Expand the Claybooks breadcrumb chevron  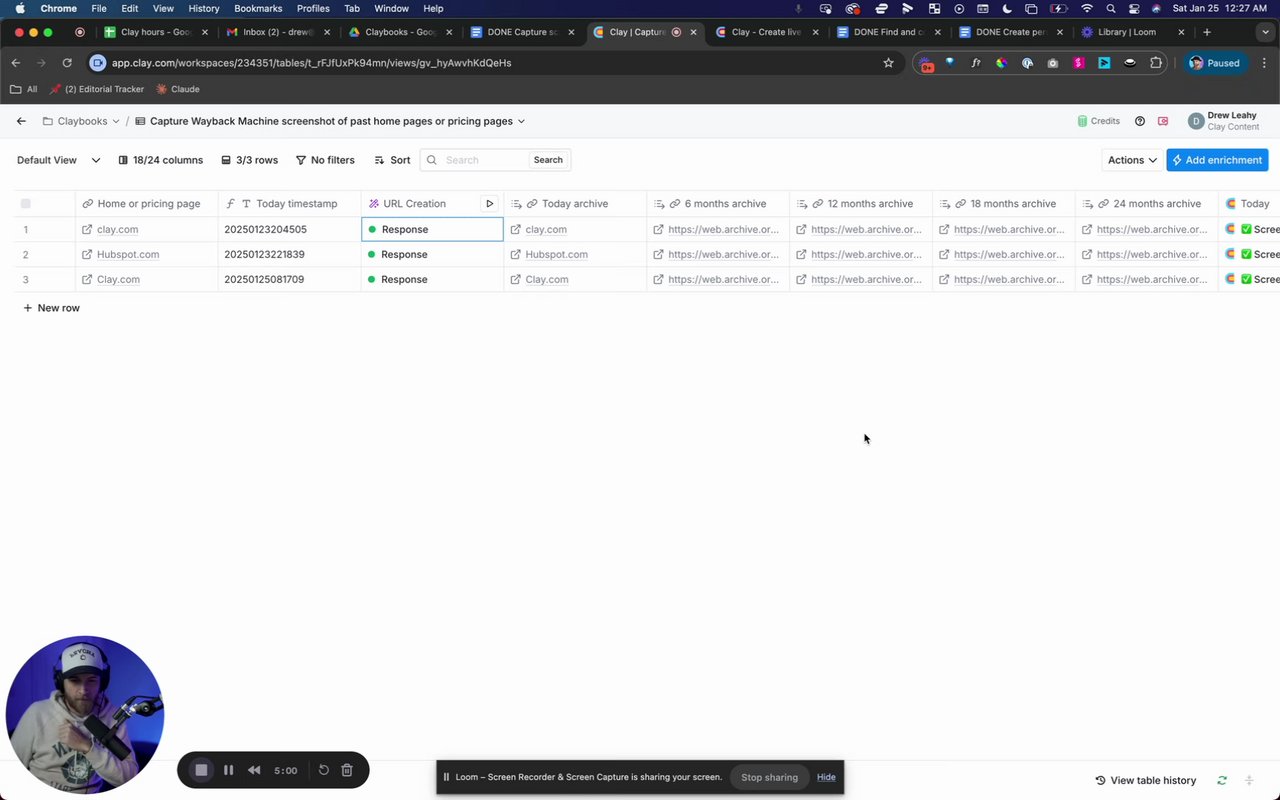tap(116, 121)
